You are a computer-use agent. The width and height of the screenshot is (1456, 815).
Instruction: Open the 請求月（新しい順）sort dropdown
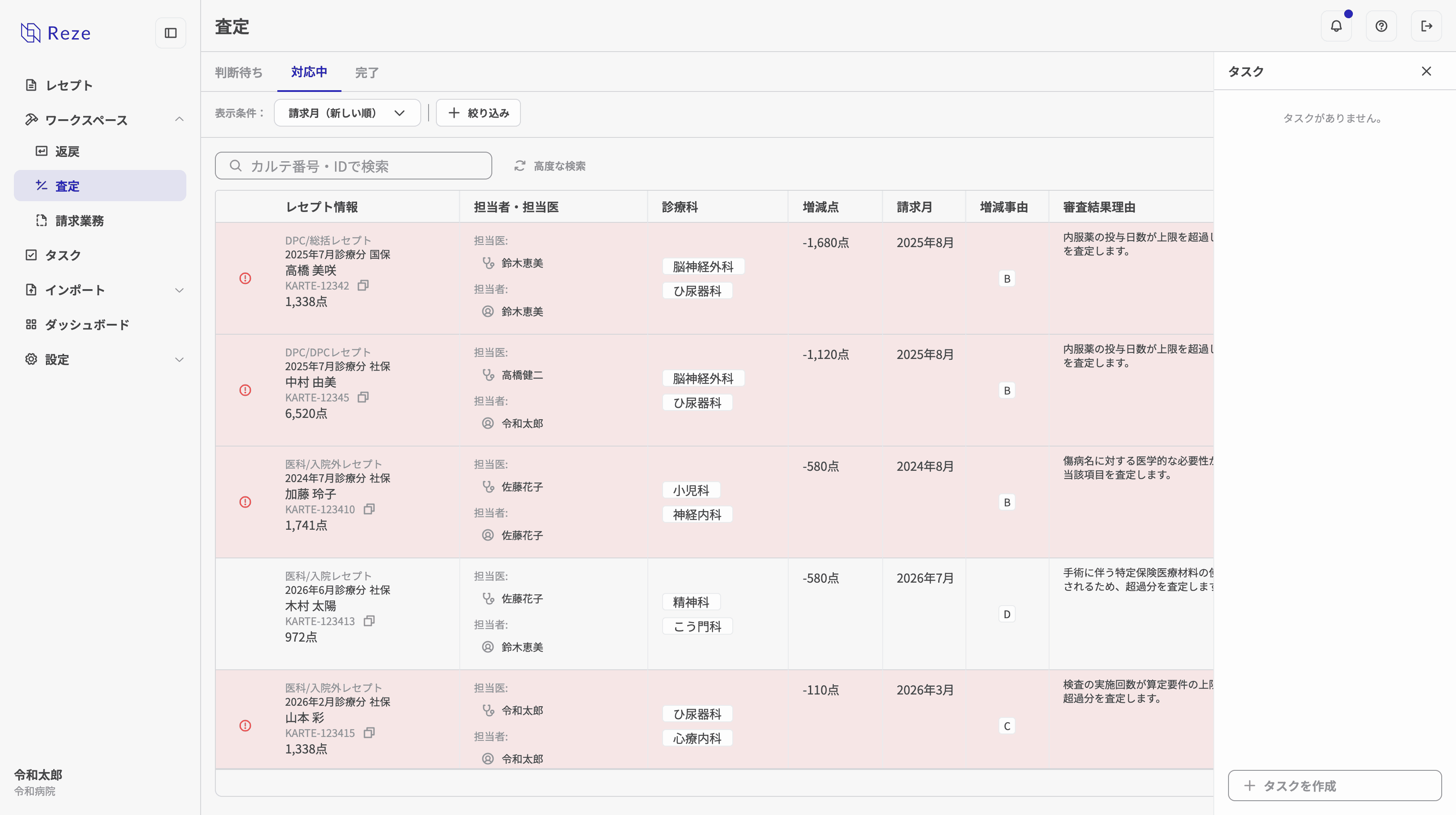tap(347, 113)
